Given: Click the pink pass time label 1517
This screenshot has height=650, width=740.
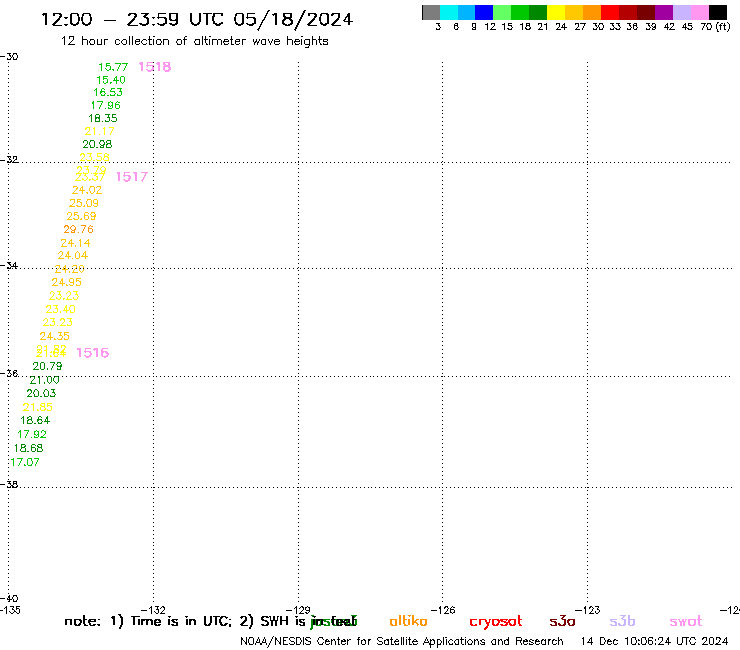Looking at the screenshot, I should 132,177.
